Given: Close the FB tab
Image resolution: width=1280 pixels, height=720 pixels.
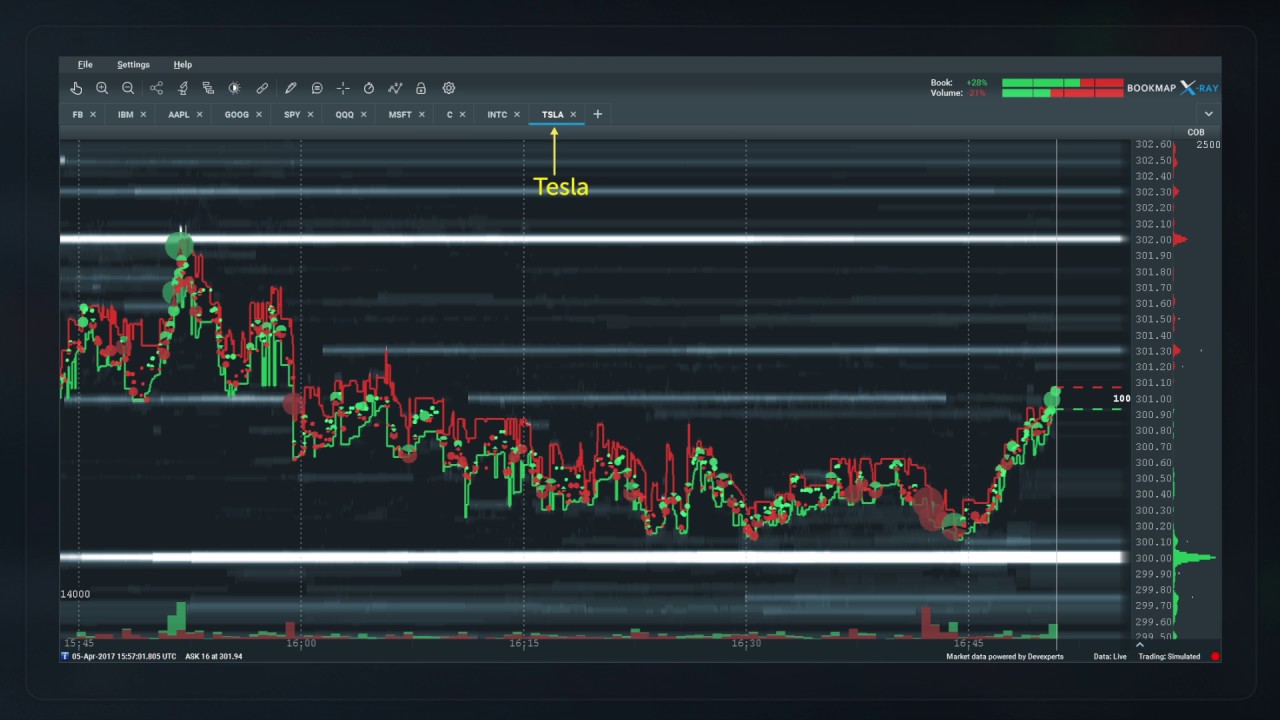Looking at the screenshot, I should [x=93, y=115].
